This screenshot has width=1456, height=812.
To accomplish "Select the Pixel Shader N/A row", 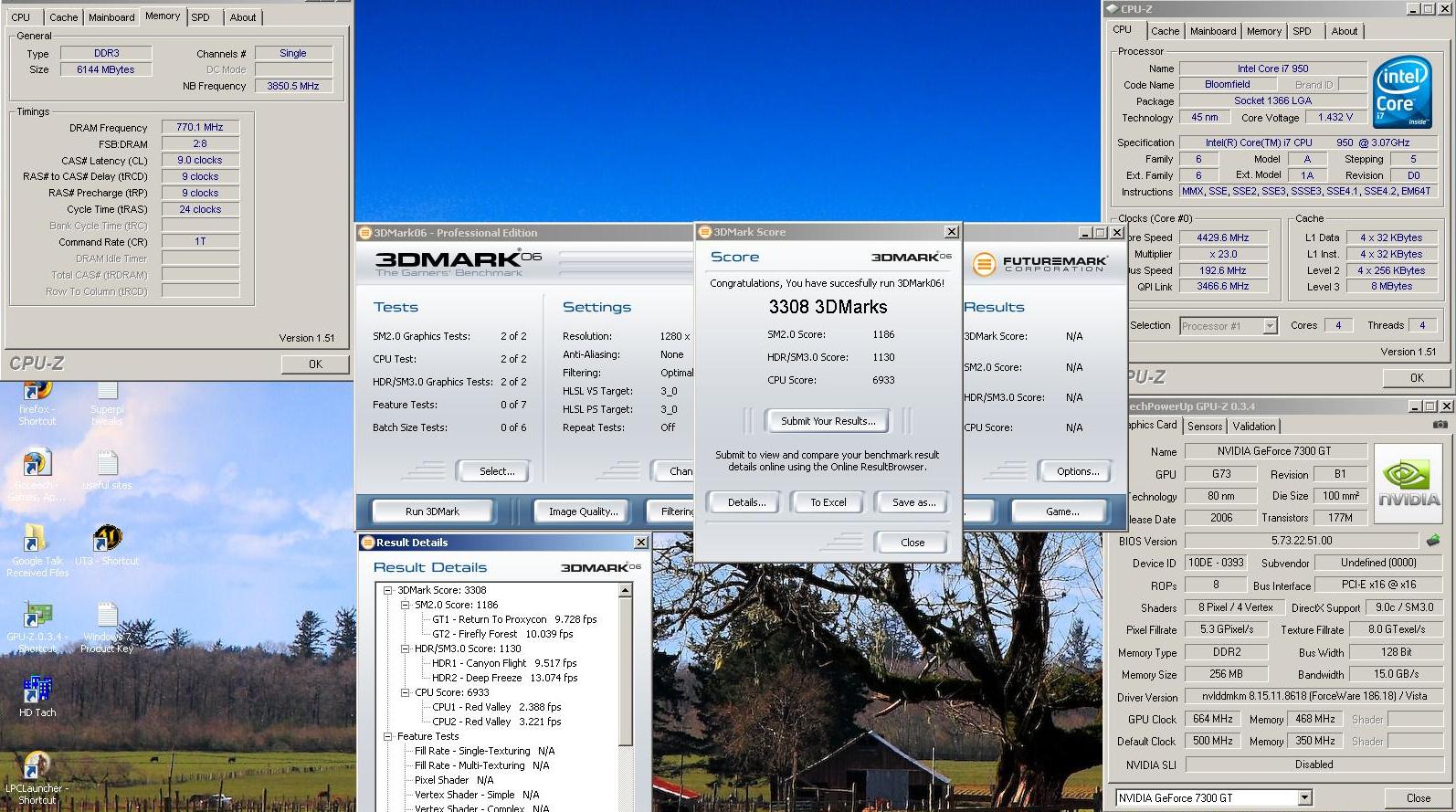I will [x=453, y=780].
